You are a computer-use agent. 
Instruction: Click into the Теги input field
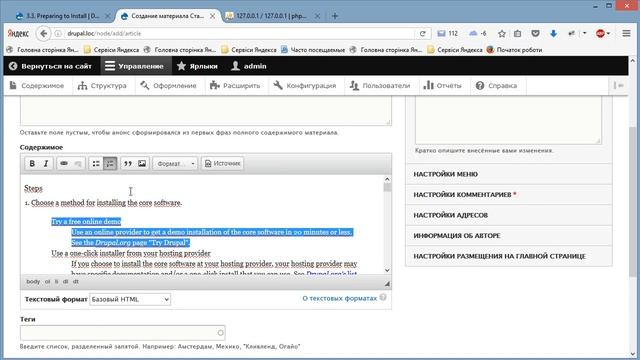coord(122,333)
